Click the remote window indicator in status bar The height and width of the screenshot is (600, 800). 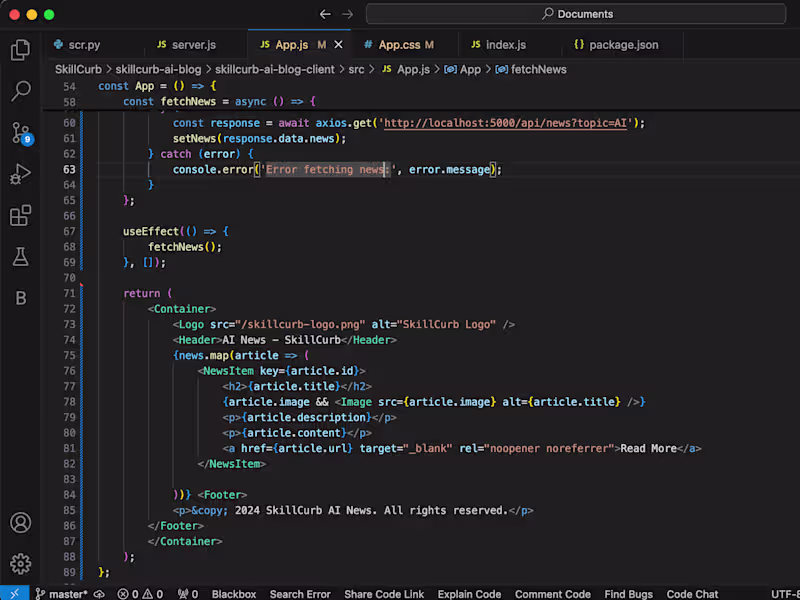14,593
